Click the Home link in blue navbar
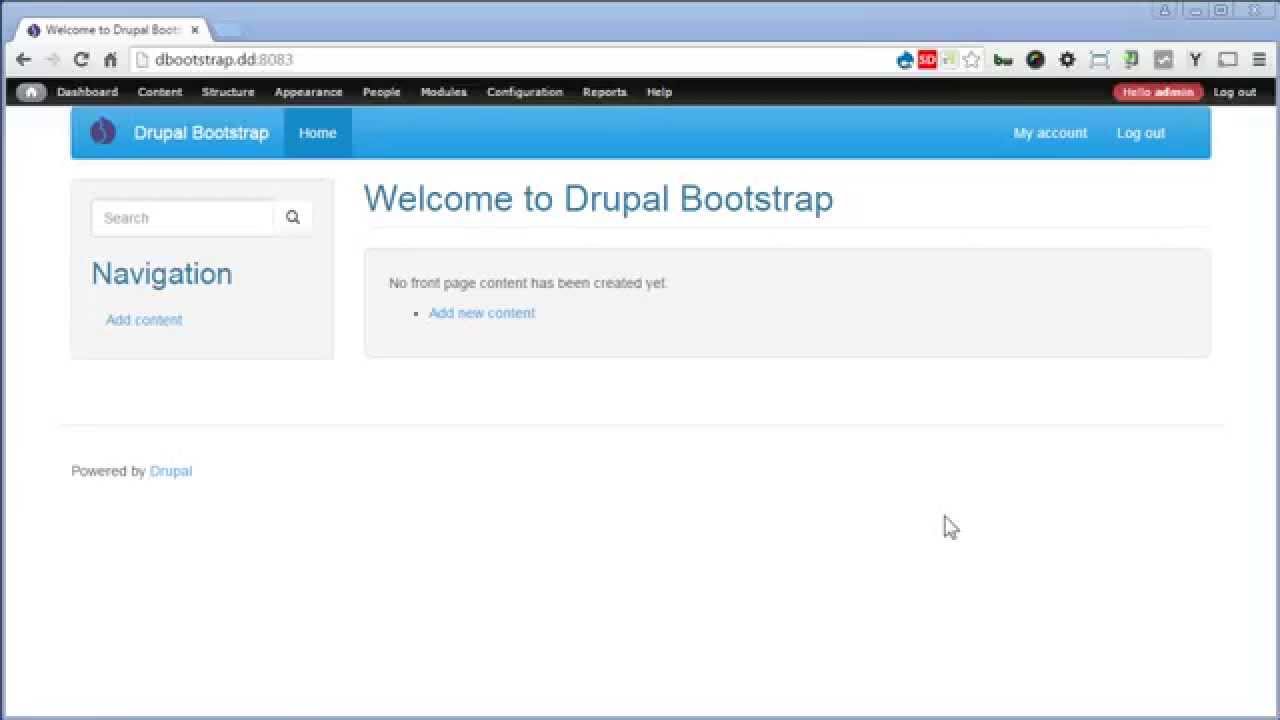This screenshot has width=1280, height=720. pyautogui.click(x=317, y=133)
